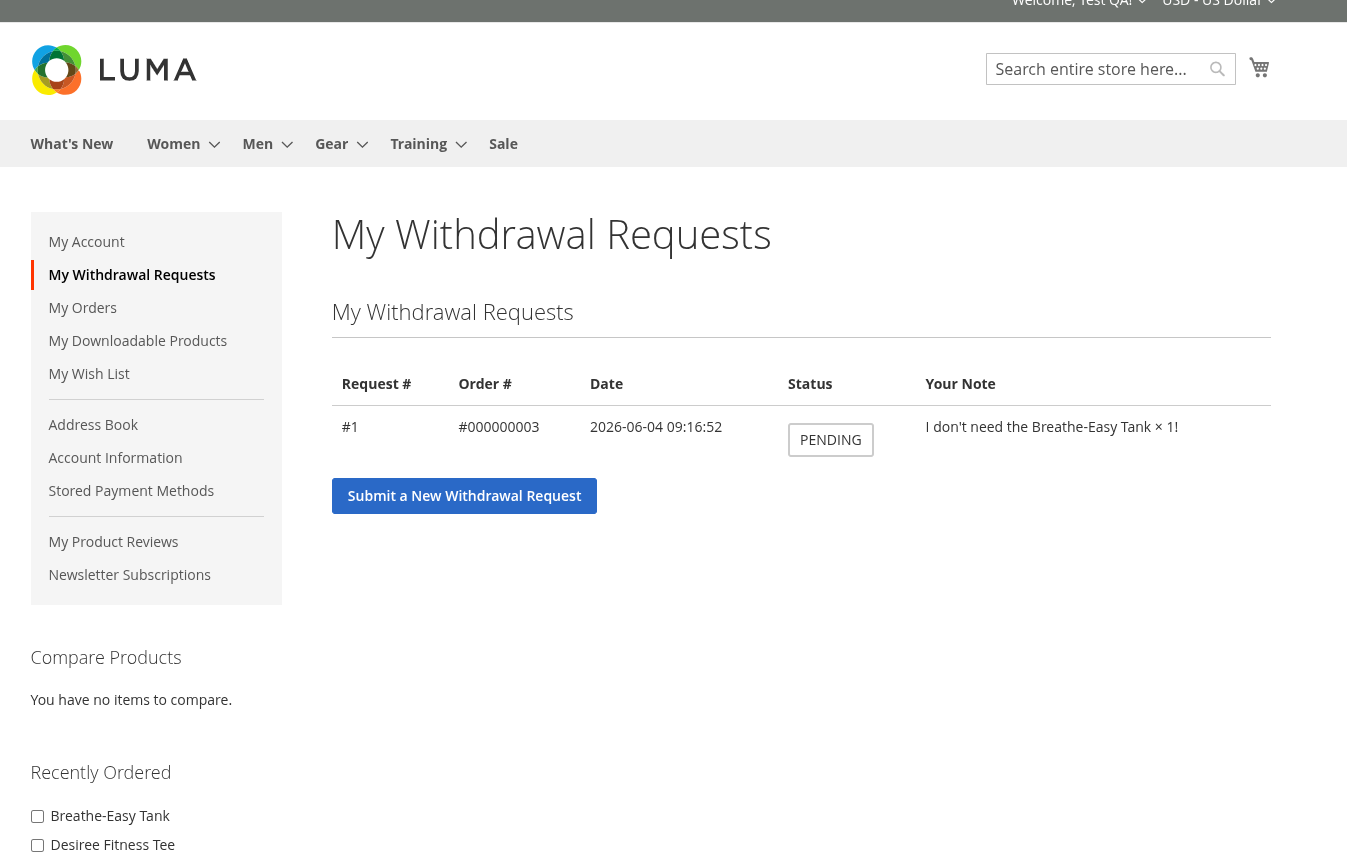Open My Account in sidebar

click(87, 242)
